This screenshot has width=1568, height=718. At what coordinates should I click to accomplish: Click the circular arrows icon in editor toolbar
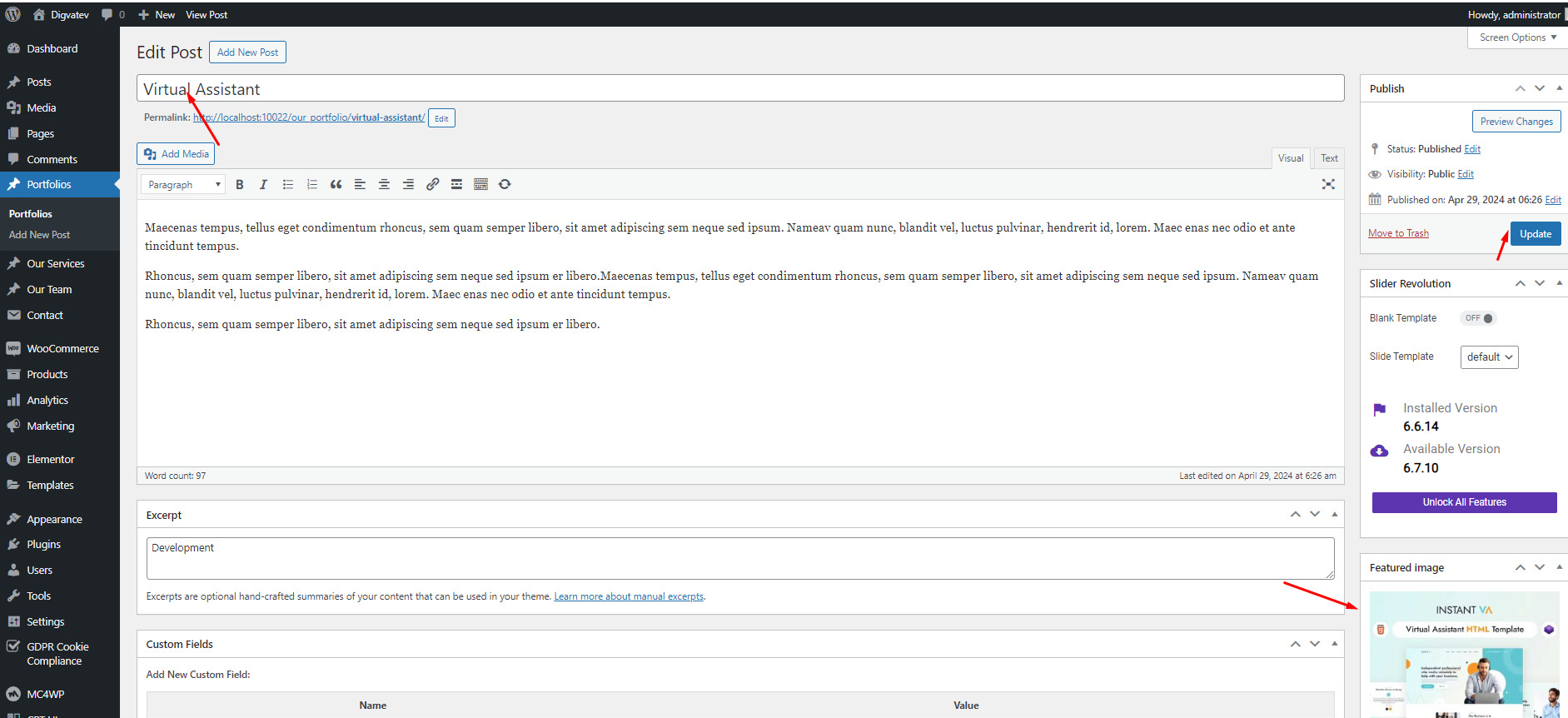pyautogui.click(x=505, y=184)
